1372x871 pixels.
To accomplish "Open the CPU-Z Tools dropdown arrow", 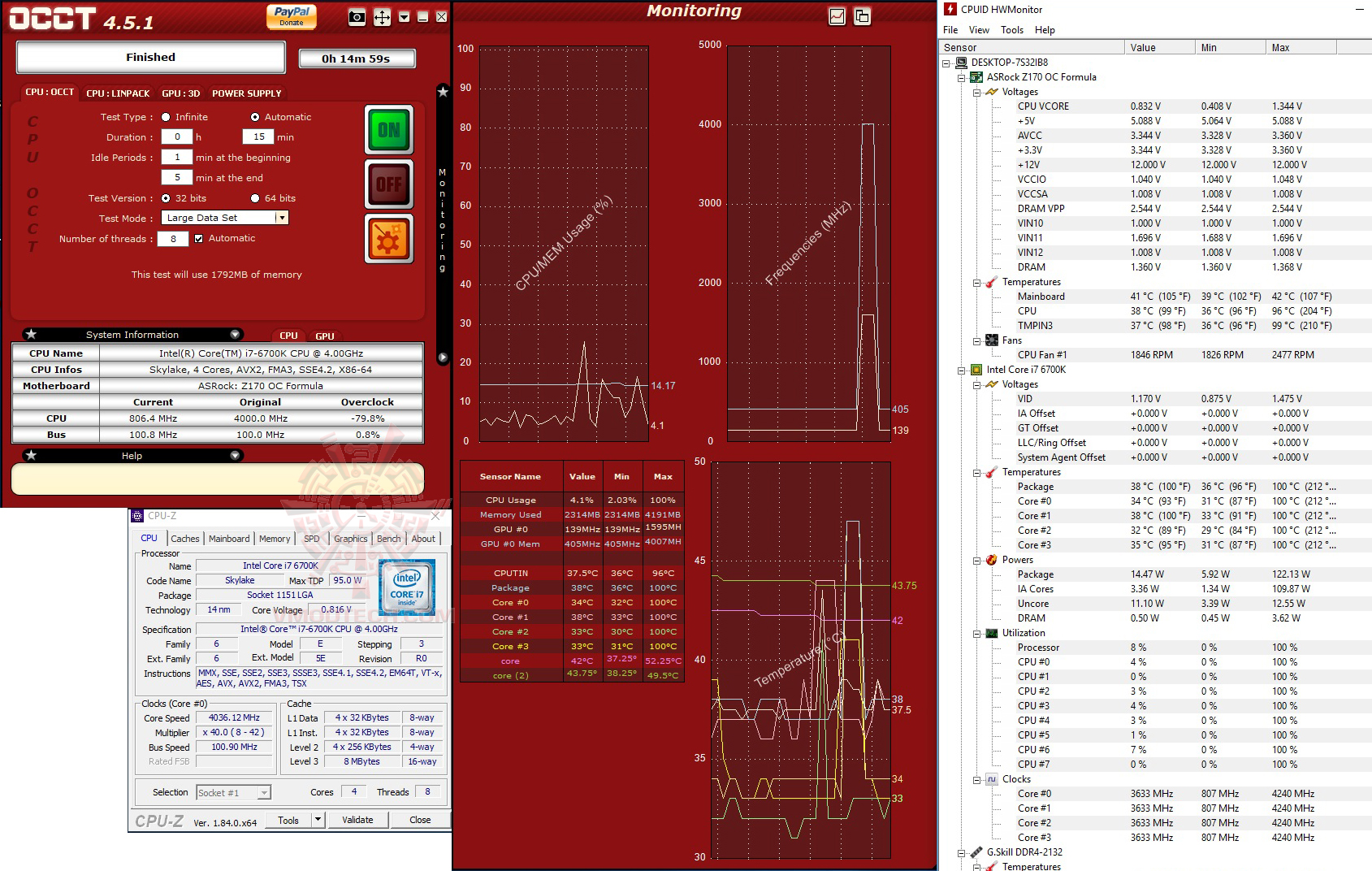I will point(318,821).
